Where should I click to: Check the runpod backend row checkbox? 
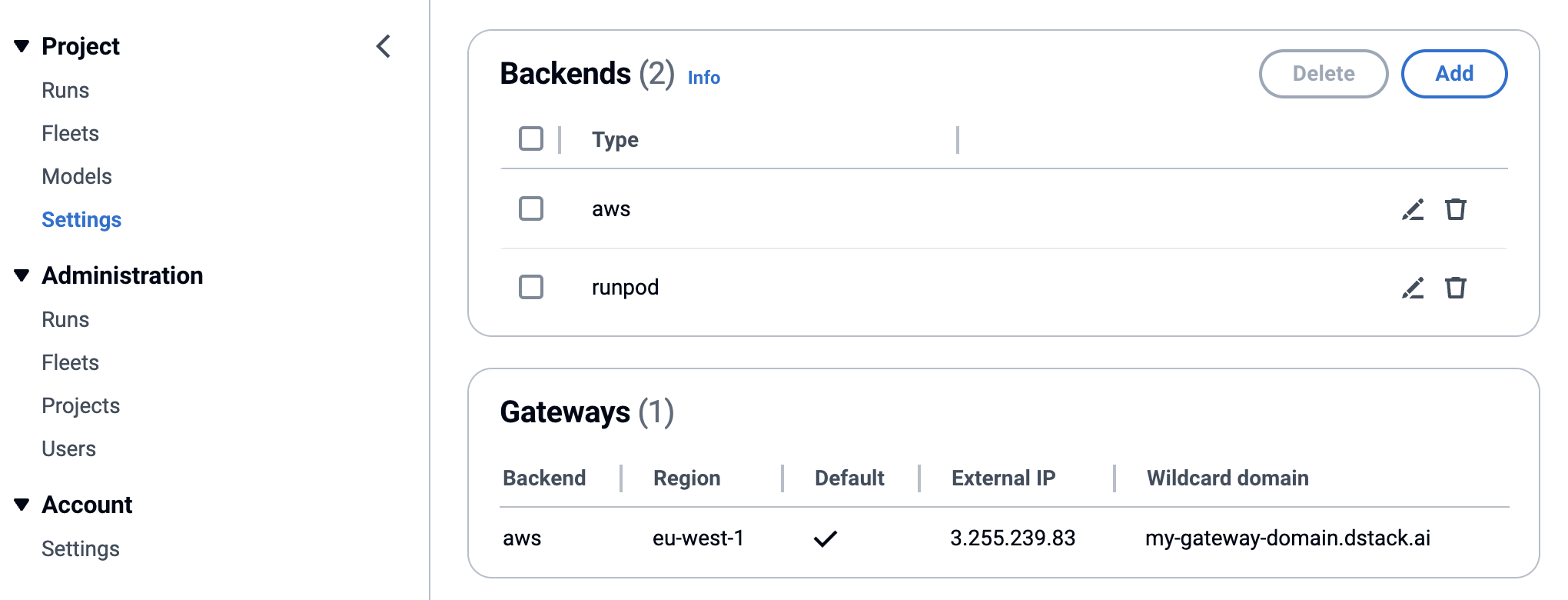tap(531, 287)
